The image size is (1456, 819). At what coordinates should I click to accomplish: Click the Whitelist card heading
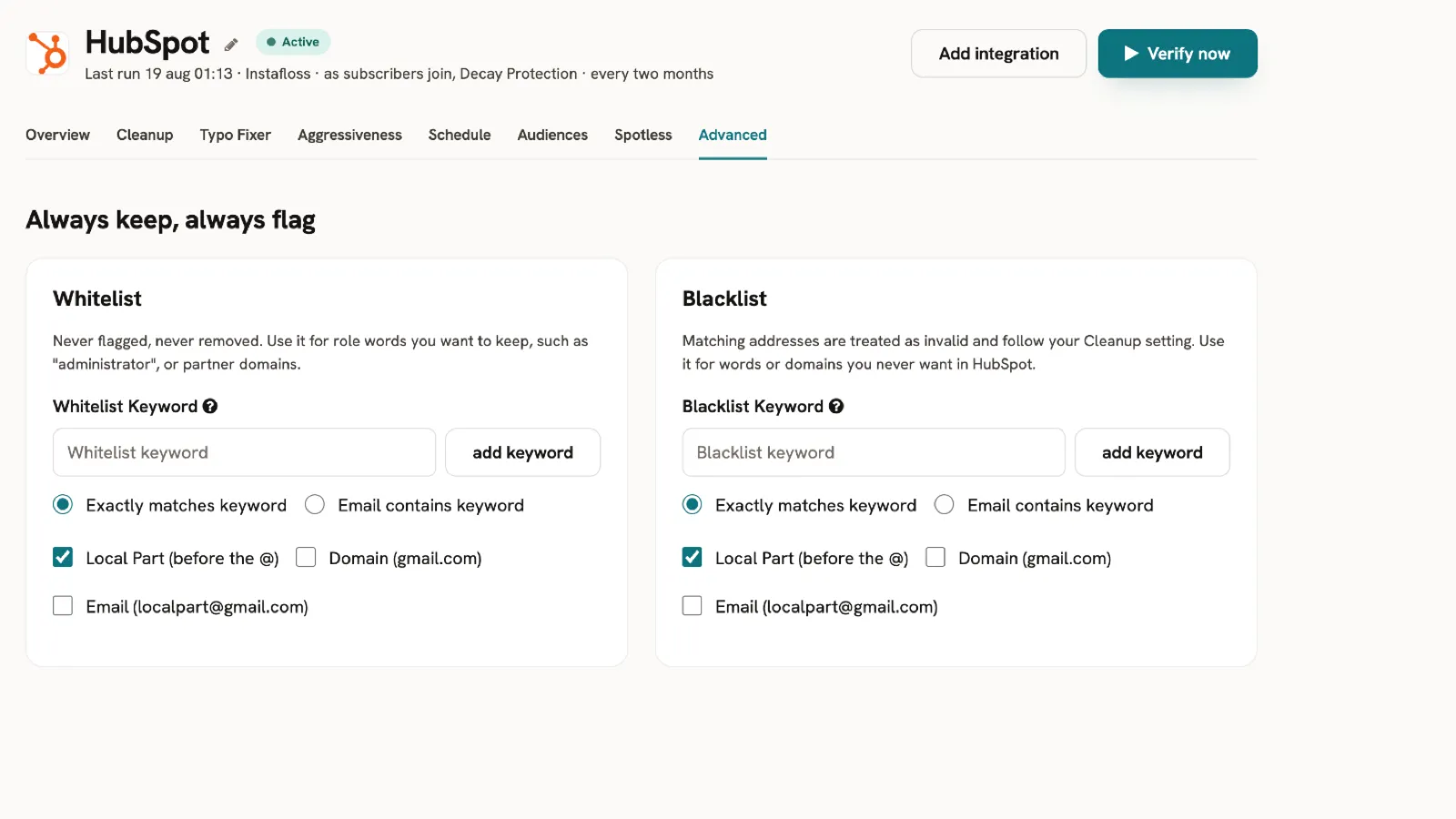click(x=97, y=298)
